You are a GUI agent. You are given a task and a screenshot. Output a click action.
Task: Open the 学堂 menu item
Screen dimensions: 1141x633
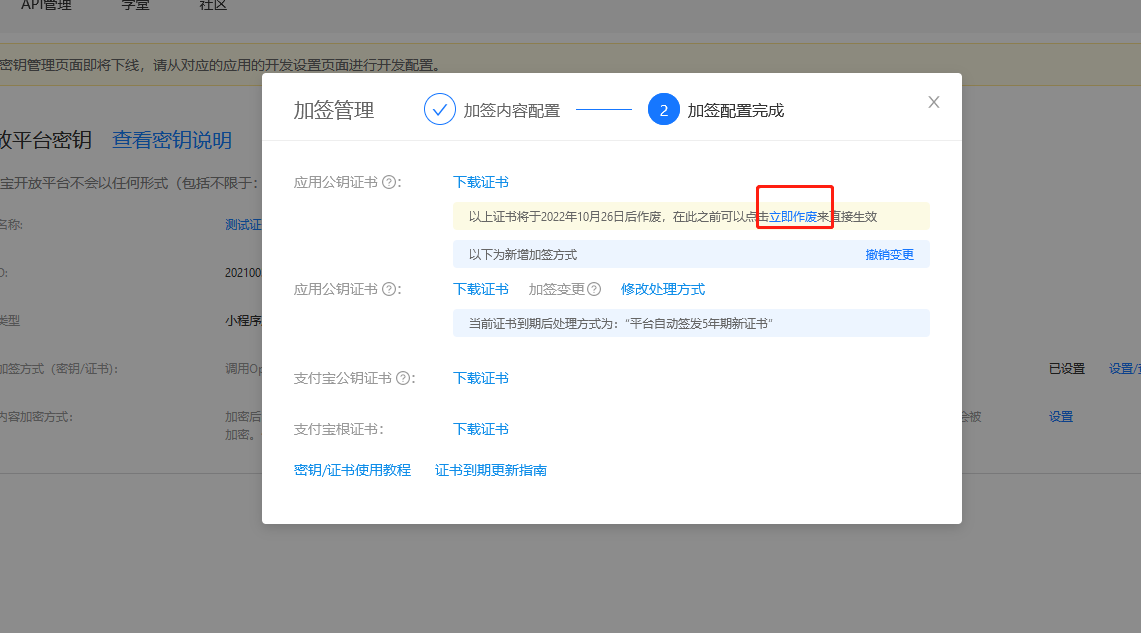pyautogui.click(x=134, y=6)
